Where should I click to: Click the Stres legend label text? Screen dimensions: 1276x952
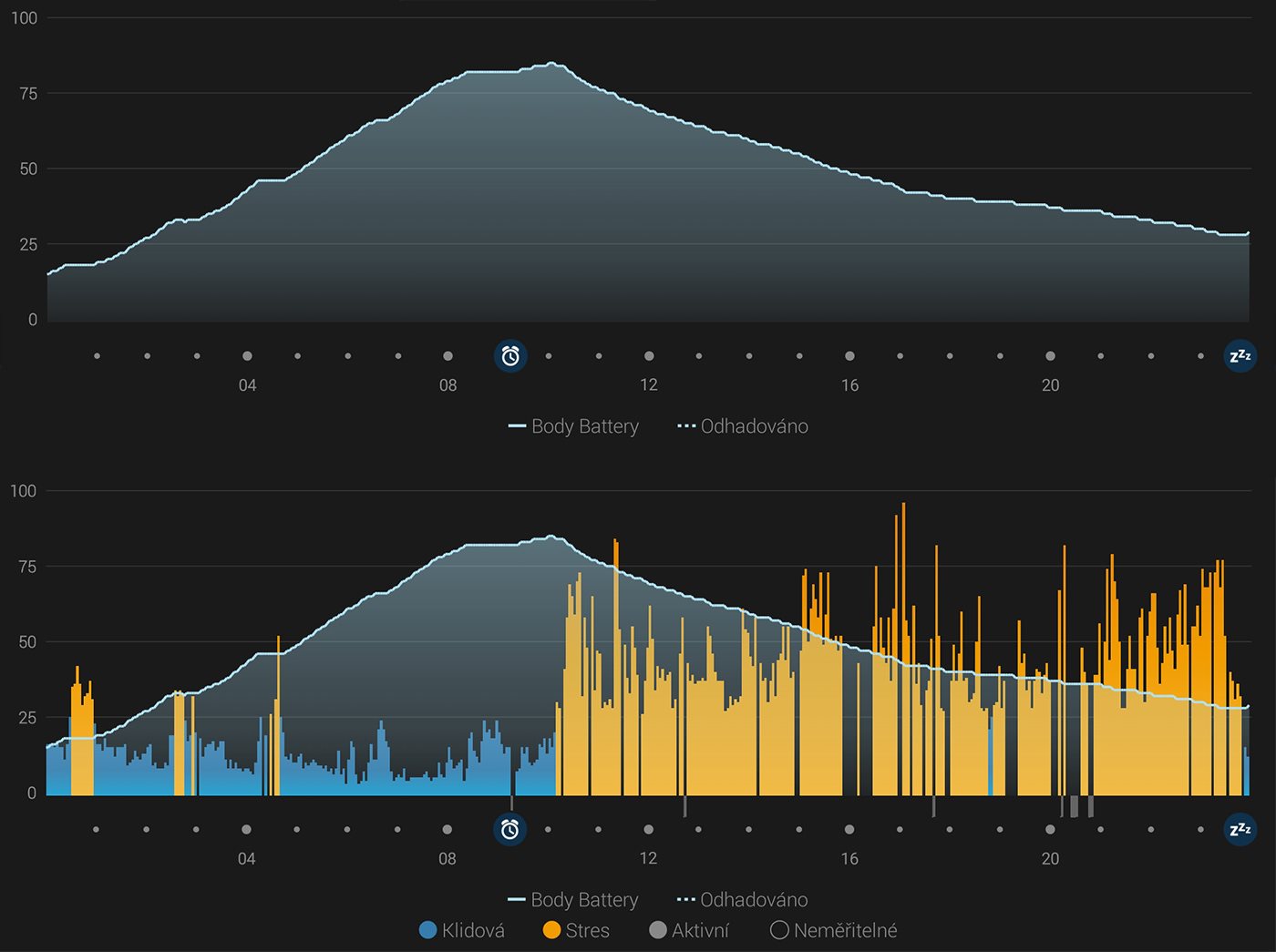tap(588, 930)
